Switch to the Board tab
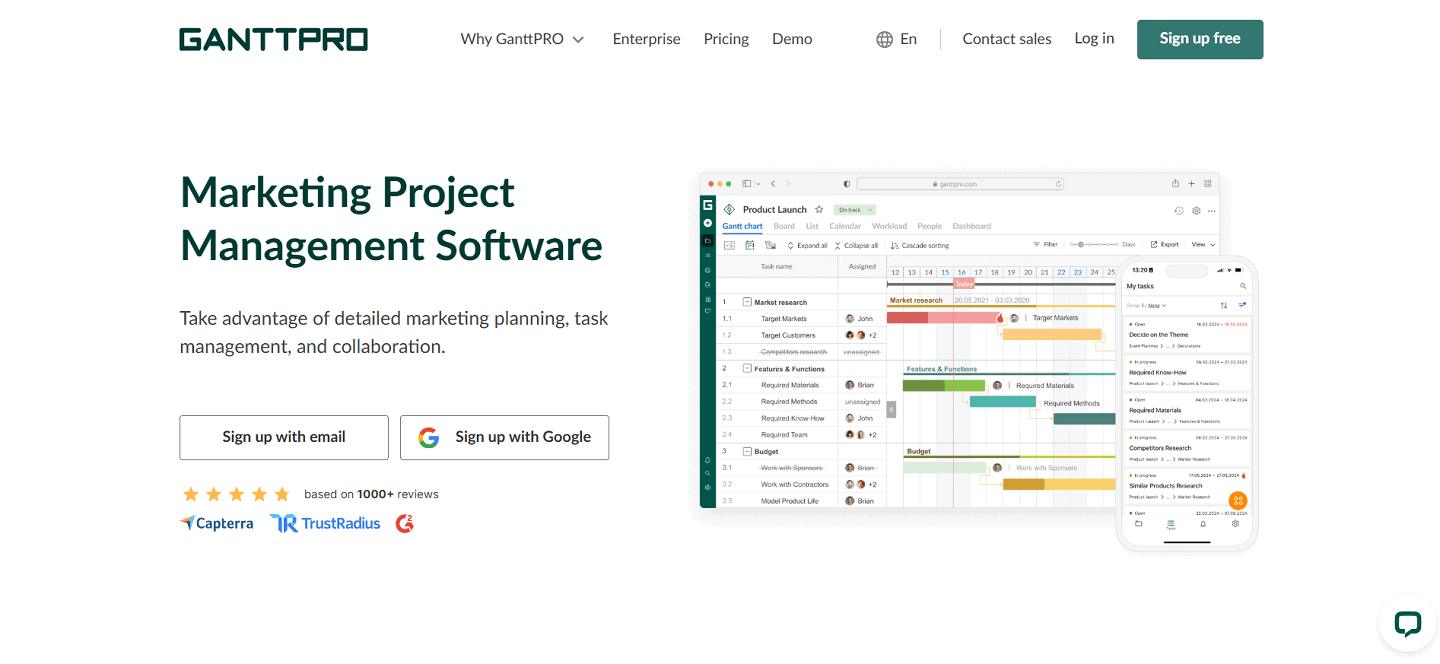 [x=785, y=226]
